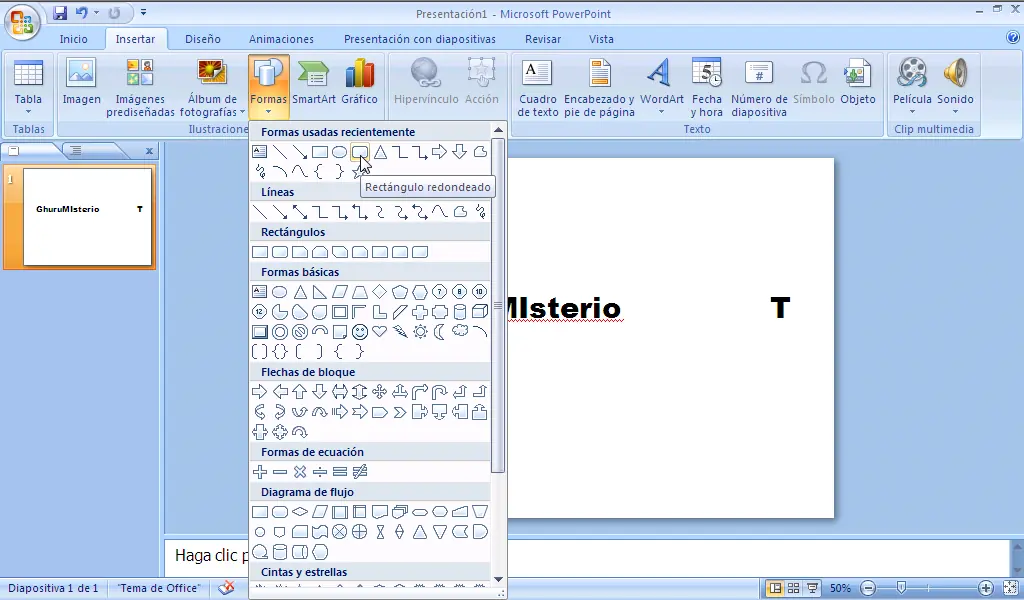The height and width of the screenshot is (600, 1024).
Task: Switch to the Diseño tab
Action: point(202,39)
